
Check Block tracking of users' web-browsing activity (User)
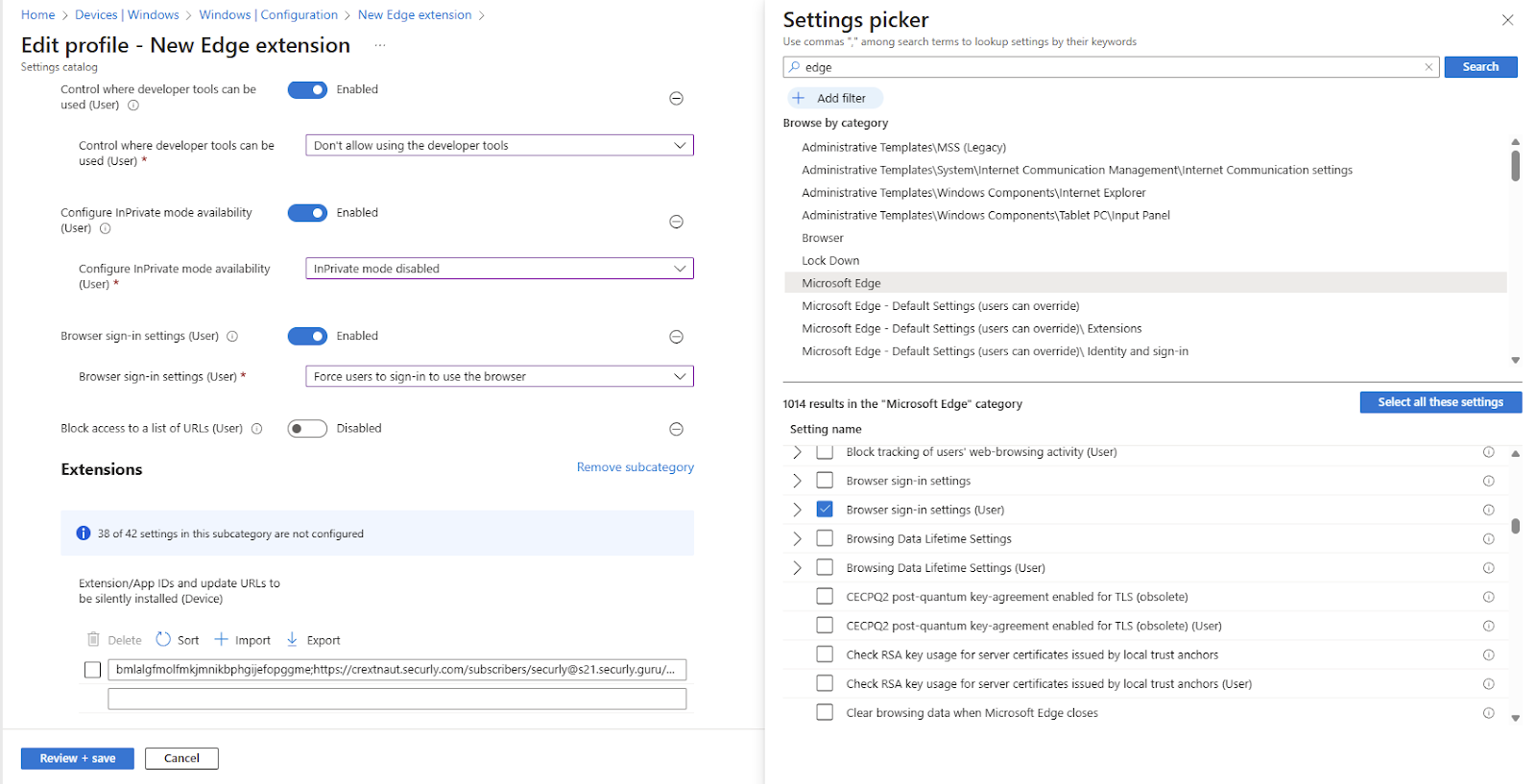tap(825, 452)
